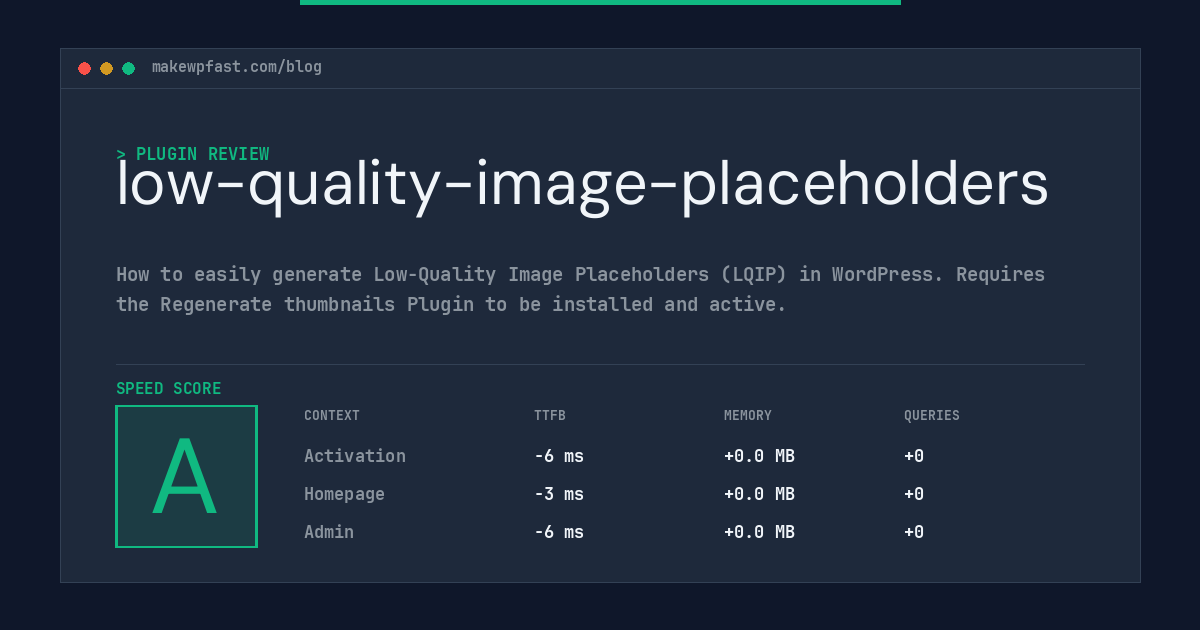Click the CONTEXT column header

332,416
